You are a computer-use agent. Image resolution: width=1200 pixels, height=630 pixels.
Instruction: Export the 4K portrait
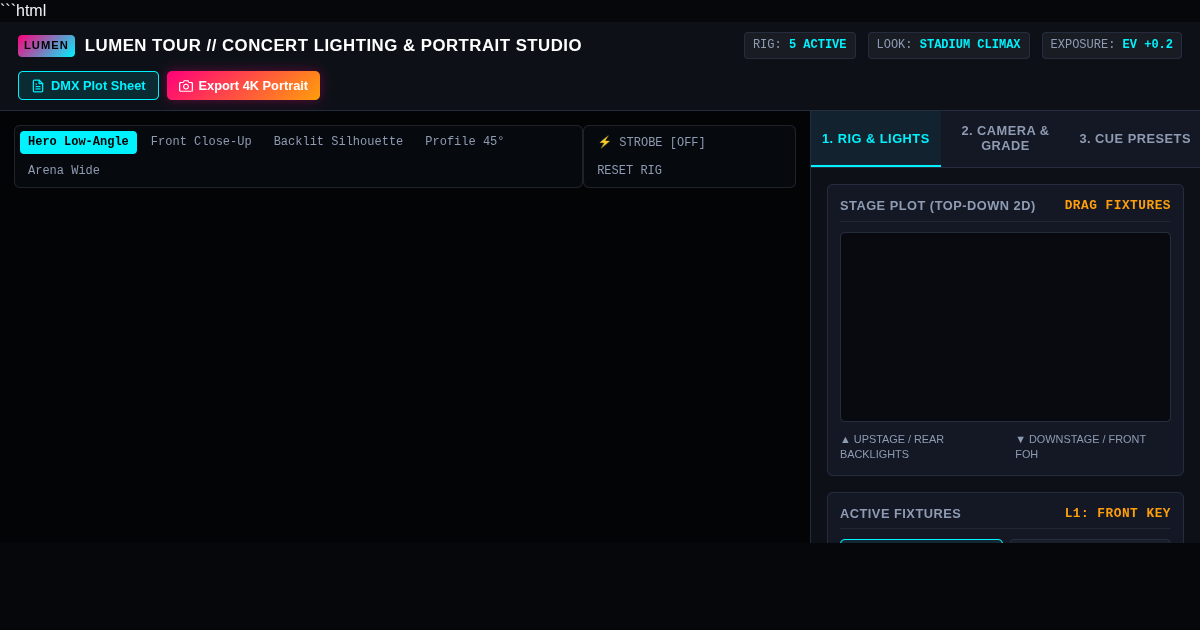(x=243, y=86)
